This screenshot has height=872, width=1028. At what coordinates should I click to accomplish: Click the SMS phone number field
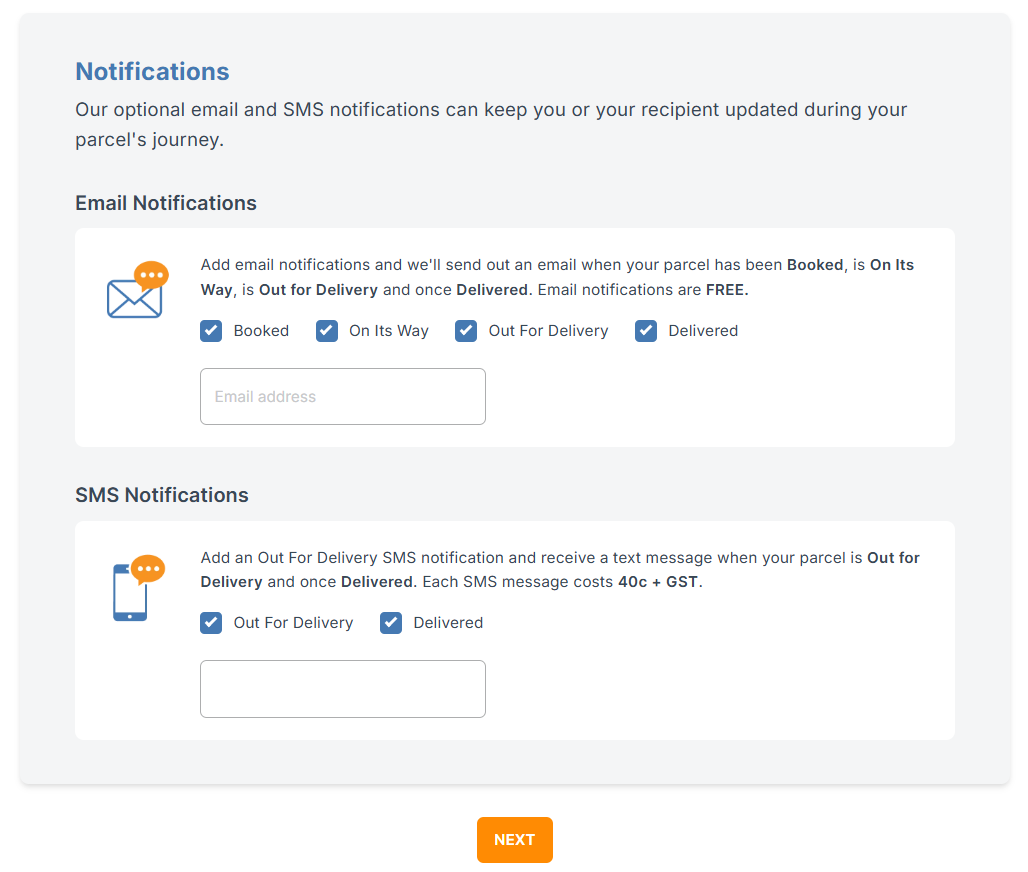pyautogui.click(x=342, y=689)
